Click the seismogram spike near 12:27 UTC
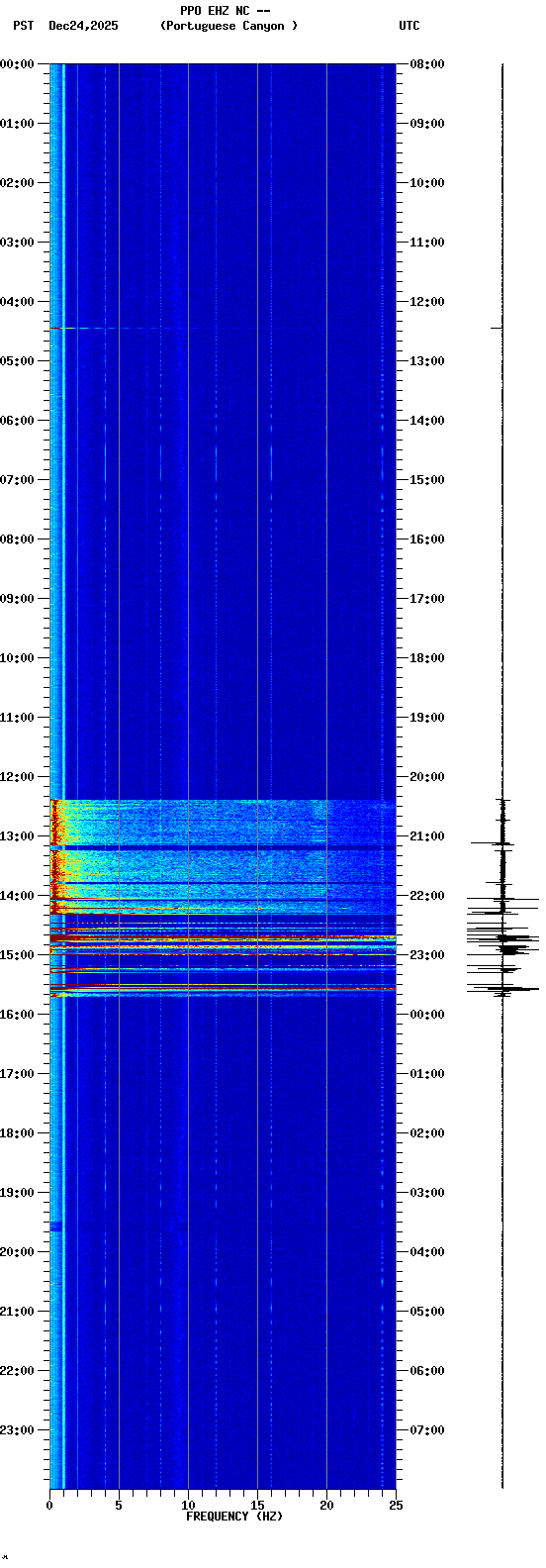546x1568 pixels. click(498, 328)
